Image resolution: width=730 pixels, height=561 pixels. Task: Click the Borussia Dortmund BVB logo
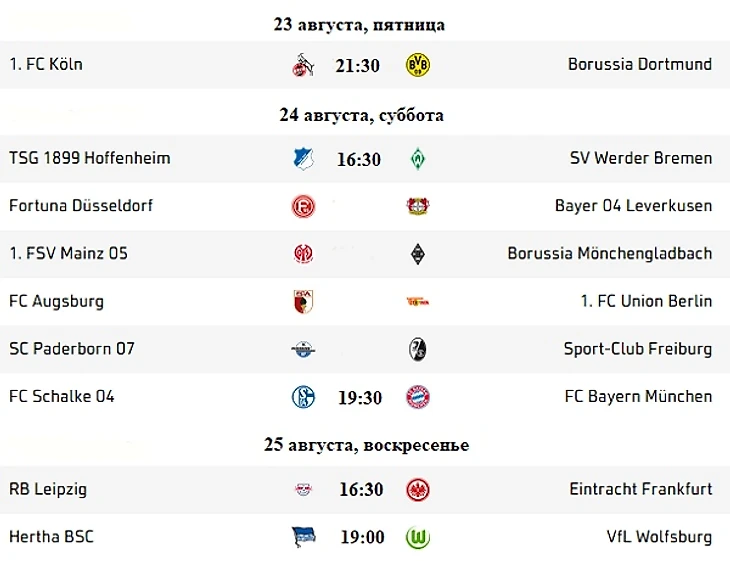tap(418, 65)
